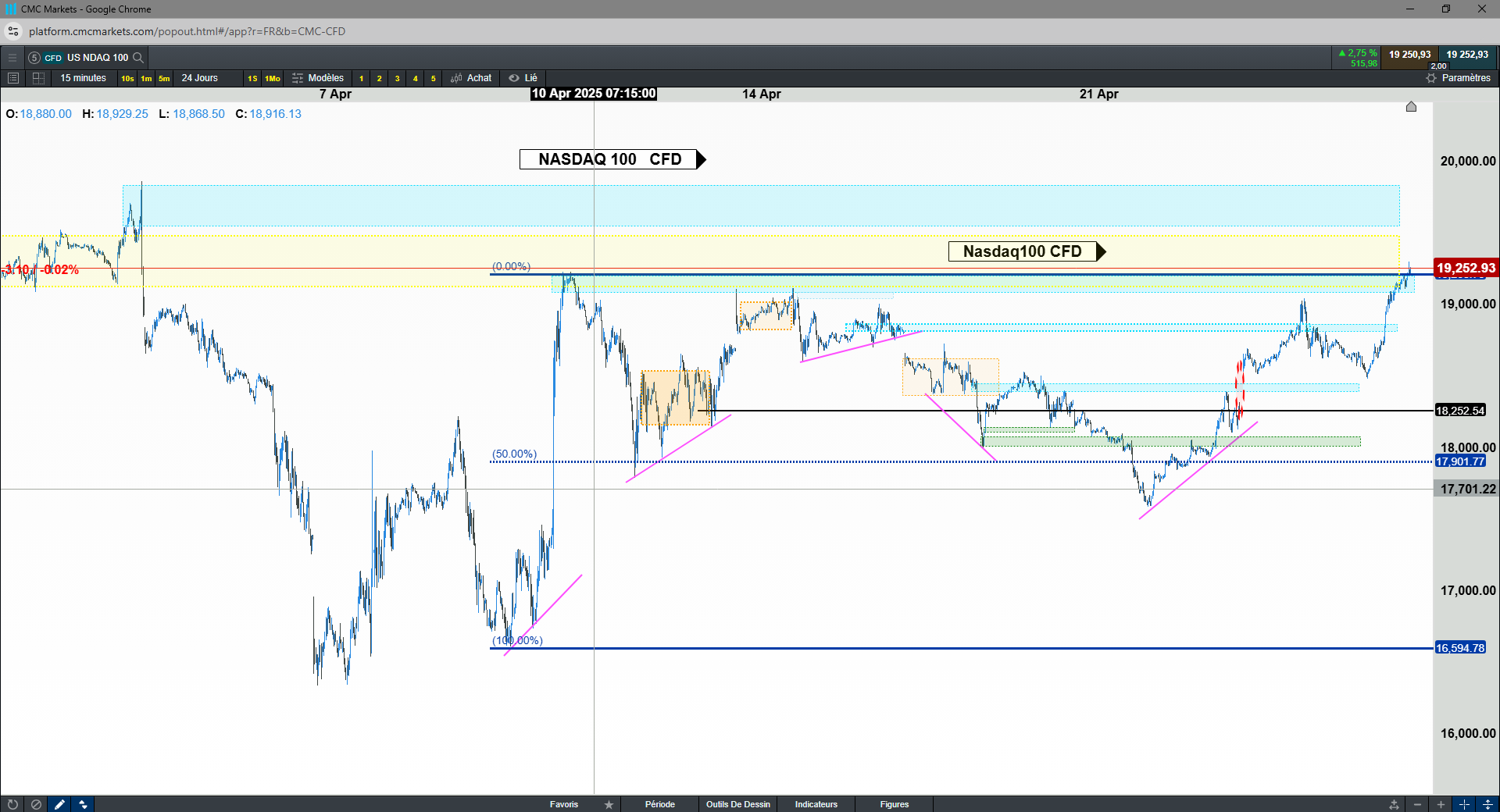Search for an instrument with the magnifier
This screenshot has width=1500, height=812.
(138, 58)
